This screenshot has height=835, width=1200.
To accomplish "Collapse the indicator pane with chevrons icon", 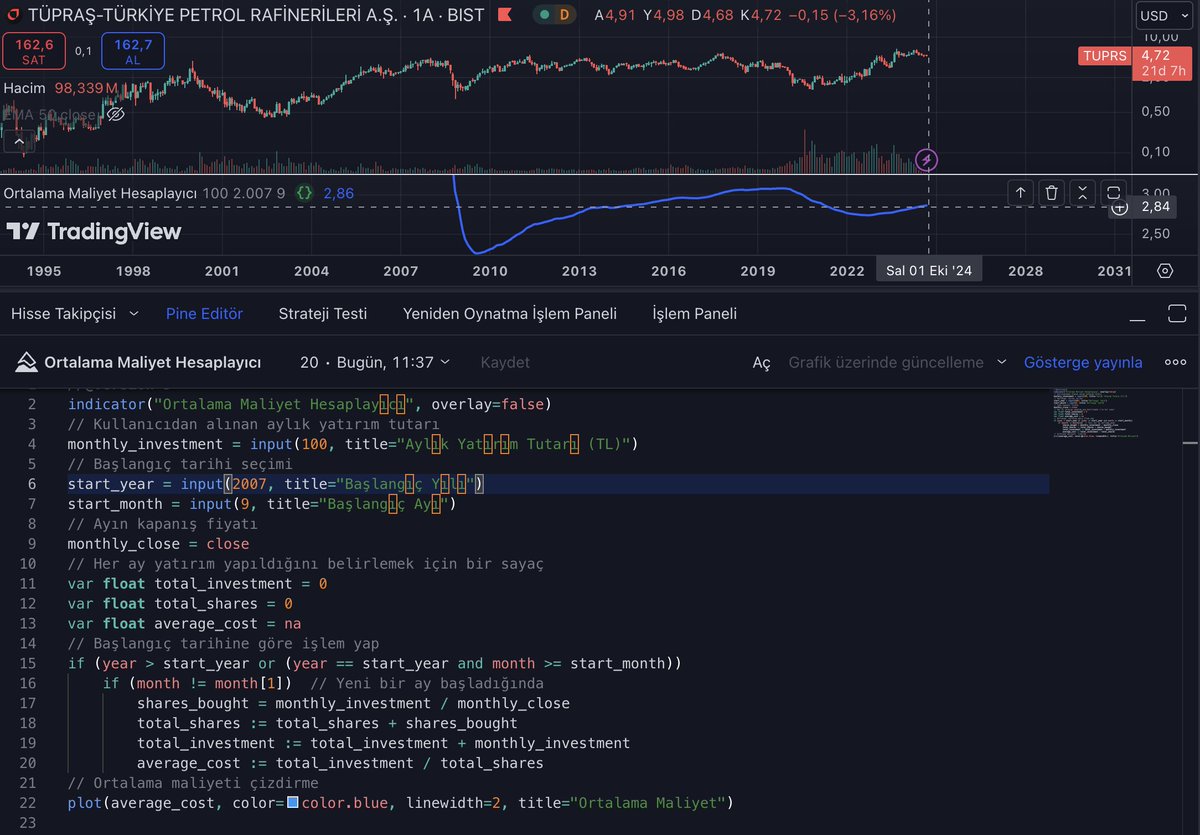I will pyautogui.click(x=1083, y=193).
